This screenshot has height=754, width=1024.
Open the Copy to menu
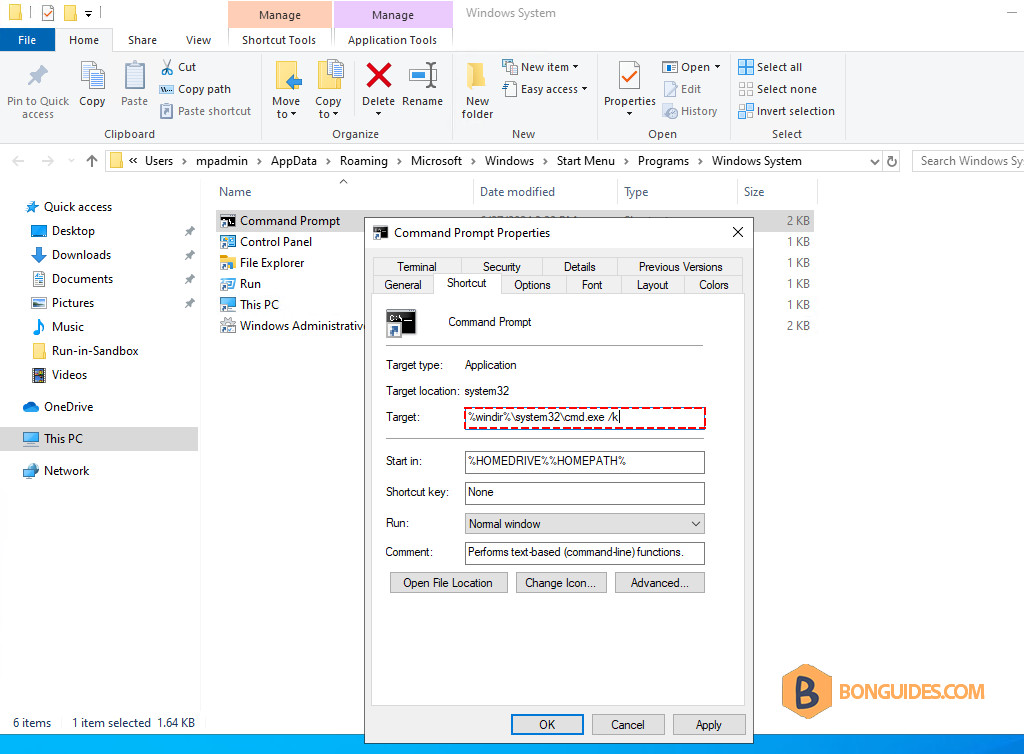(328, 89)
